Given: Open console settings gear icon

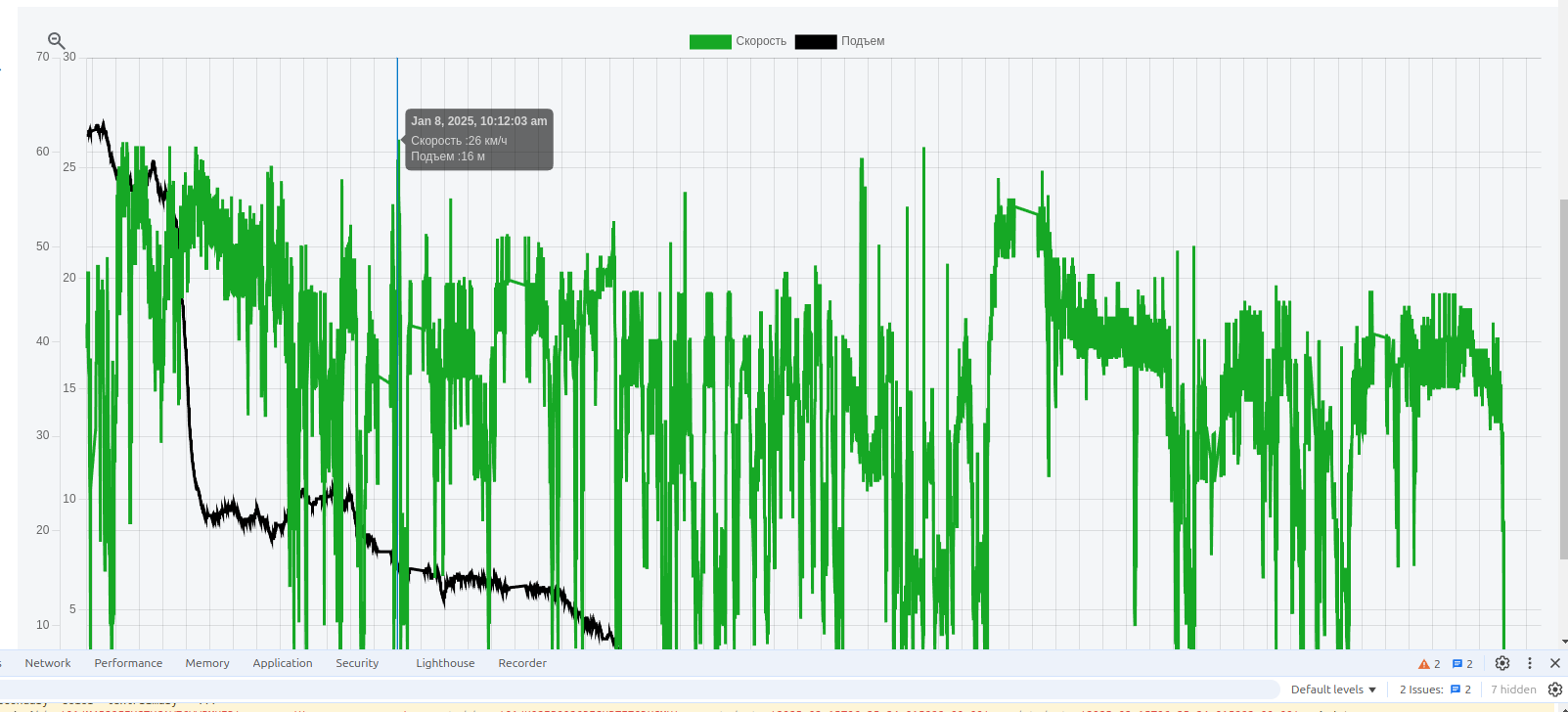Looking at the screenshot, I should pyautogui.click(x=1555, y=690).
